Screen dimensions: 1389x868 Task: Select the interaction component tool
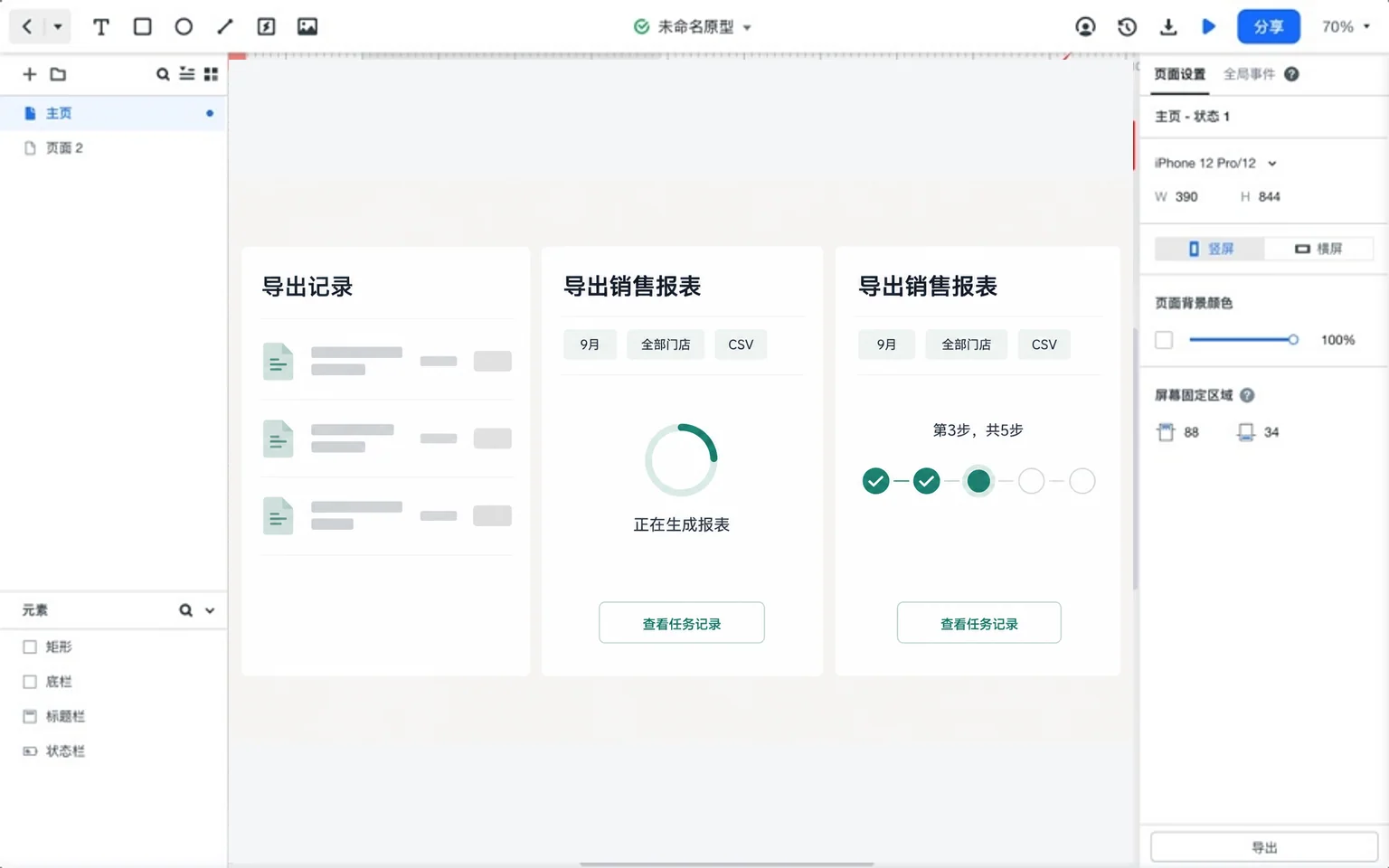click(266, 26)
